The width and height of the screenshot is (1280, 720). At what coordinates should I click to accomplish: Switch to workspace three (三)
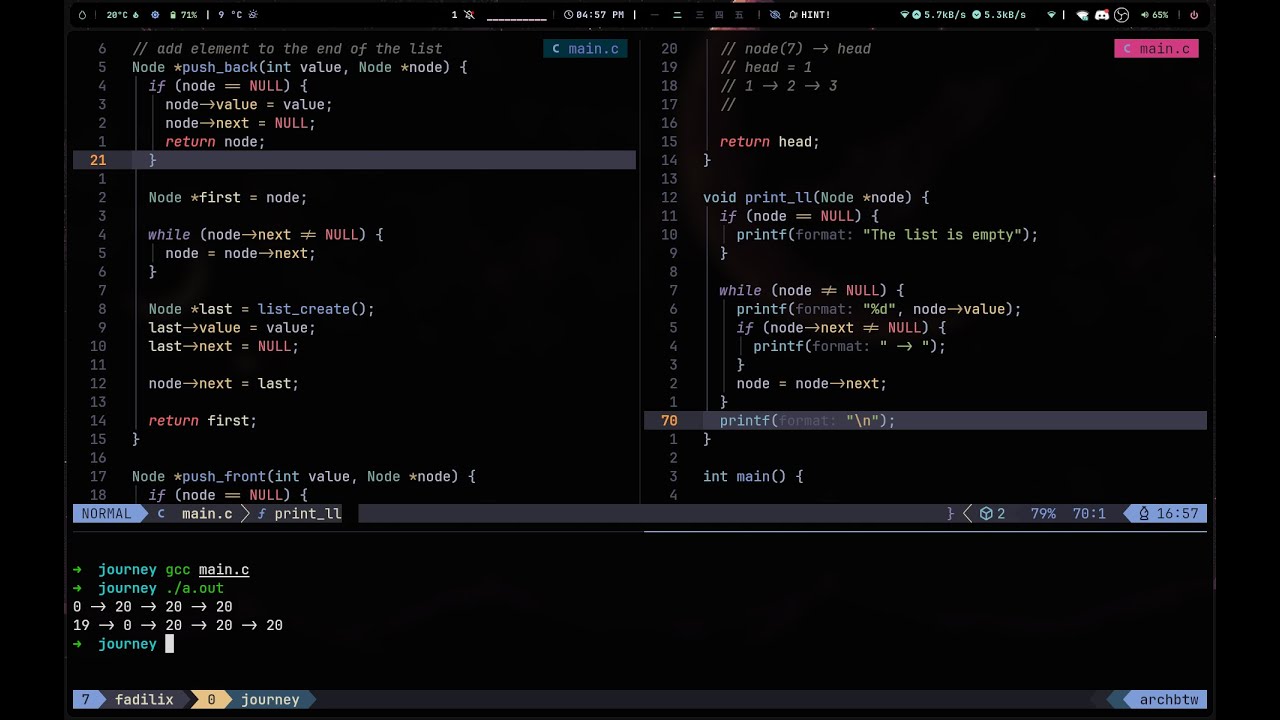click(x=699, y=15)
